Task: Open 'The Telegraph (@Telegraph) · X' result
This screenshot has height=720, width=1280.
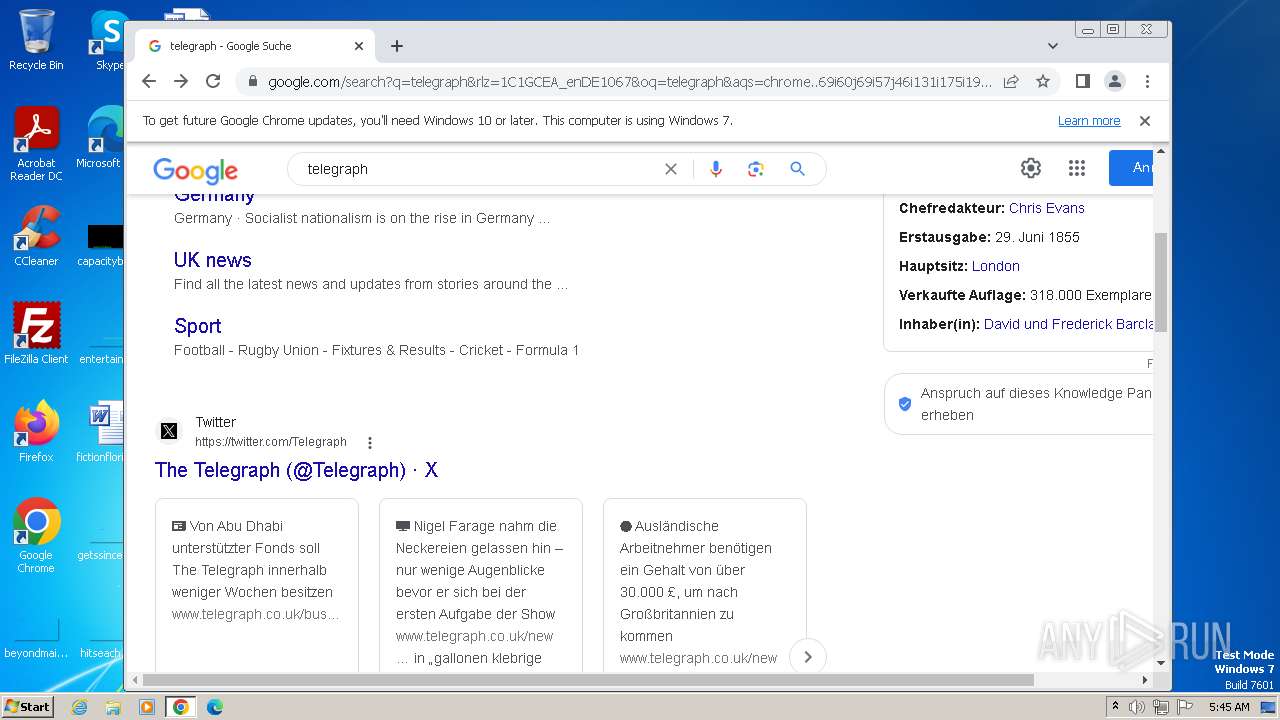Action: point(296,470)
